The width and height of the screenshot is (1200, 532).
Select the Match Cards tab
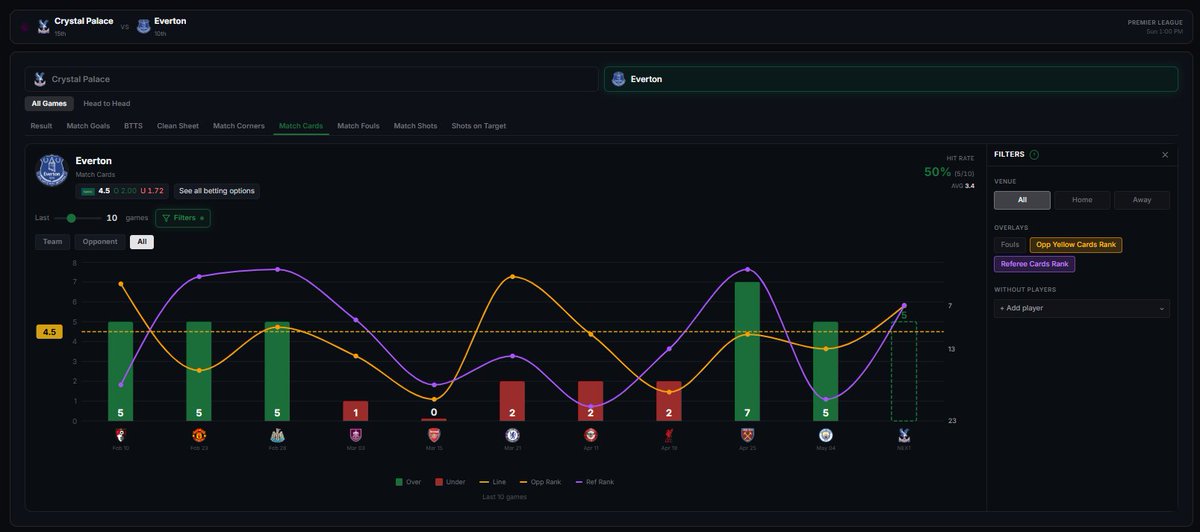(301, 126)
